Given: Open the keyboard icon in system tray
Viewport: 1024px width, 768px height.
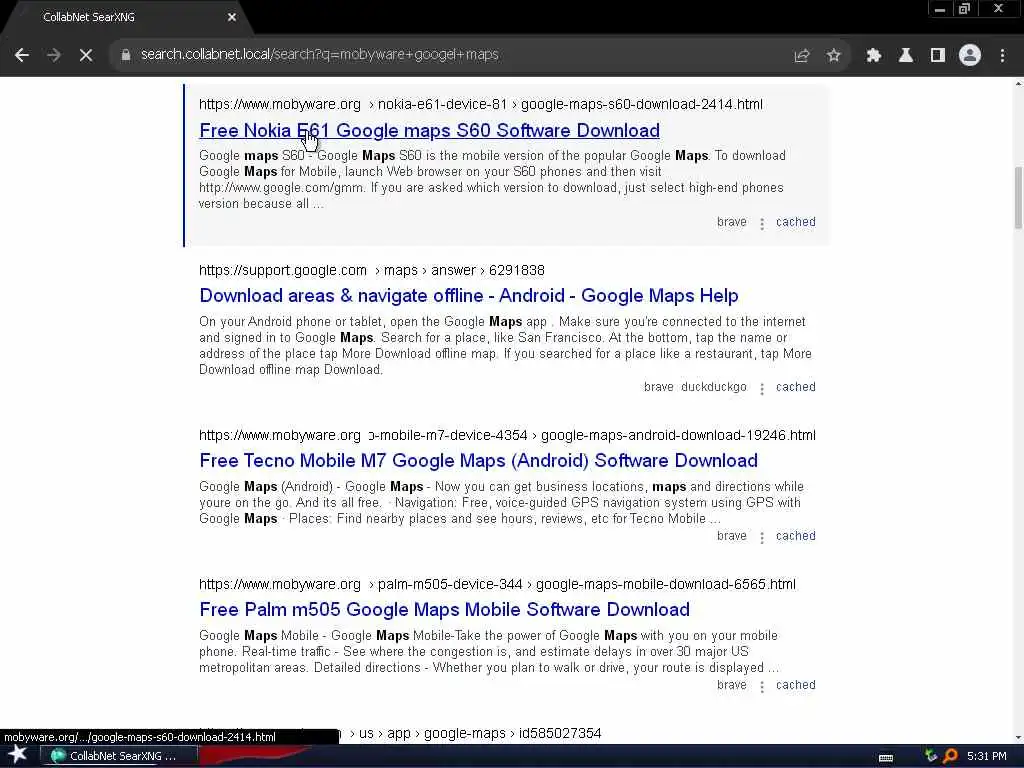Looking at the screenshot, I should click(886, 758).
